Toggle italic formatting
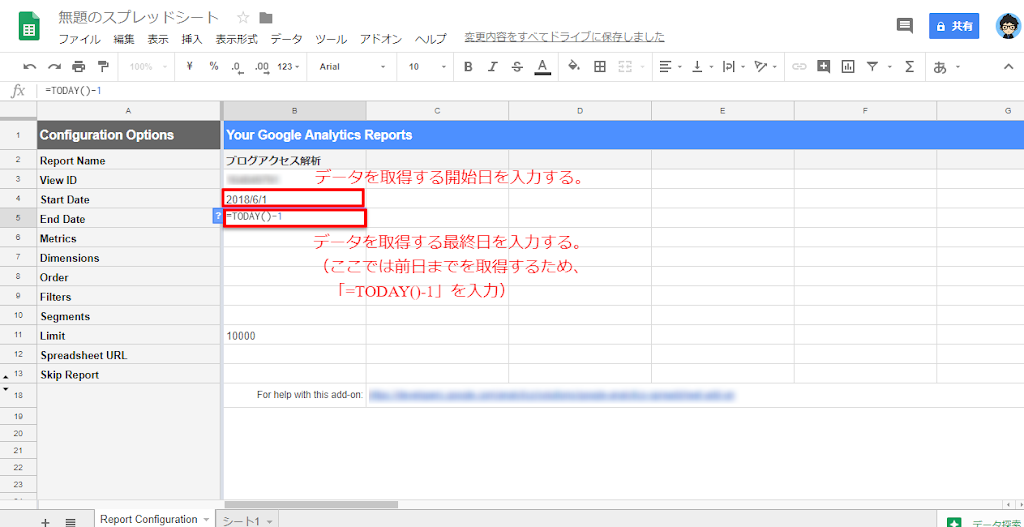Screen dimensions: 1024x527 pyautogui.click(x=492, y=67)
